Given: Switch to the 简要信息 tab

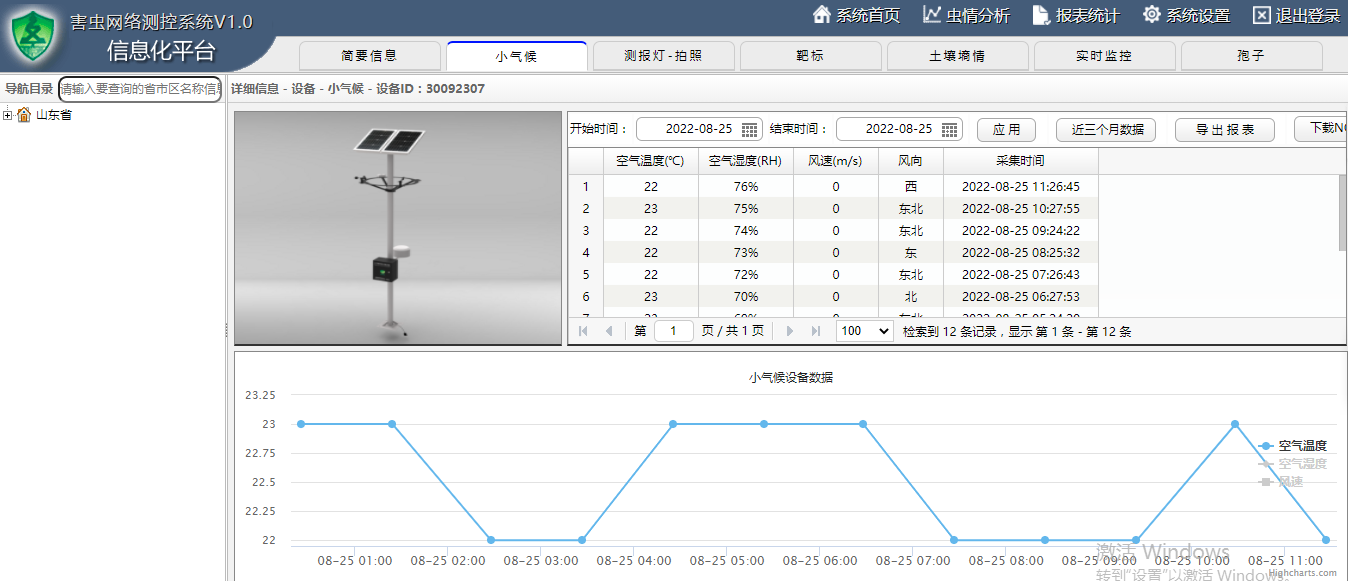Looking at the screenshot, I should pos(370,57).
